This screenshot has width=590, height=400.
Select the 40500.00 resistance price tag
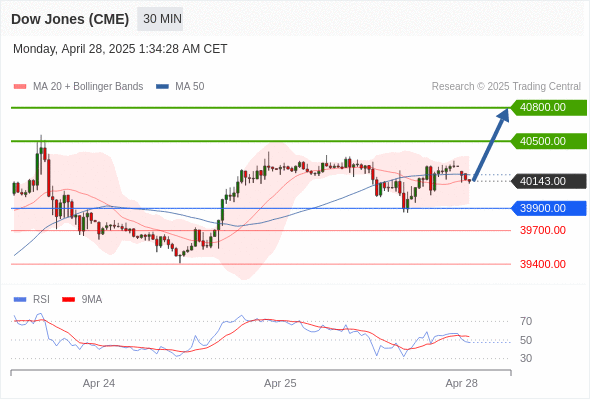pyautogui.click(x=549, y=141)
